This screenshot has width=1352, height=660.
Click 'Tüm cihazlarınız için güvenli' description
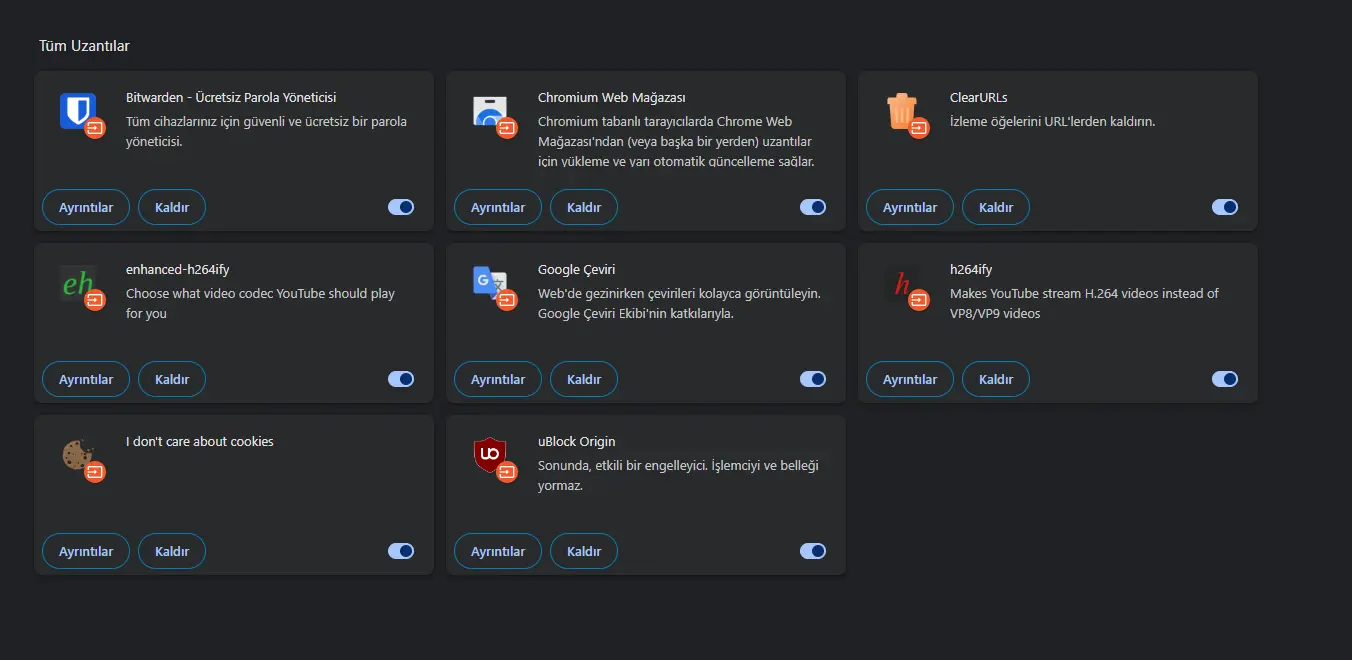point(266,132)
